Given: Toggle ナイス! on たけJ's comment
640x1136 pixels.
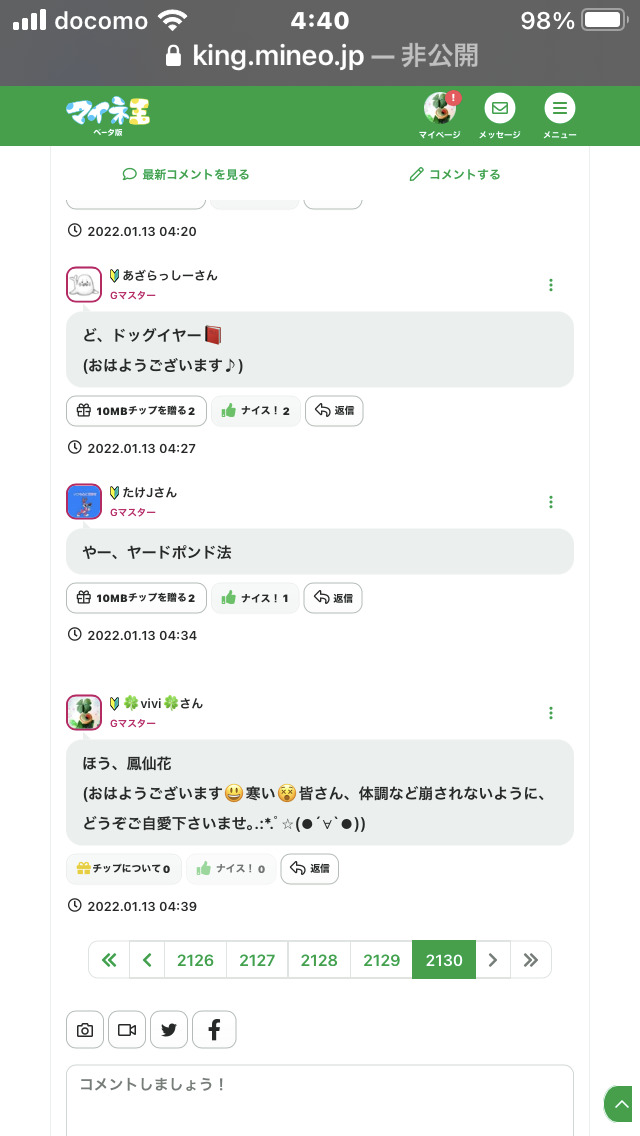Looking at the screenshot, I should [255, 598].
